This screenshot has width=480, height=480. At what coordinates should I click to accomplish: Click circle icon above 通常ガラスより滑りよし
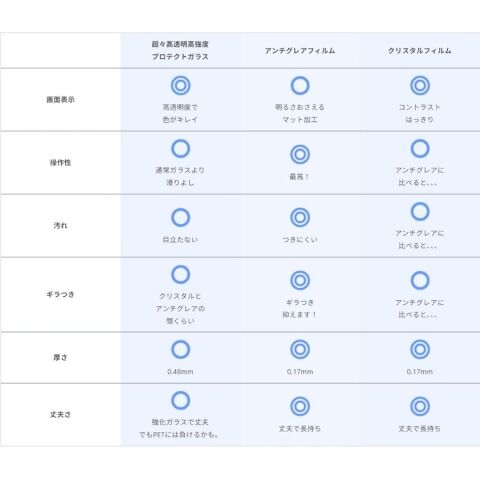pyautogui.click(x=180, y=148)
